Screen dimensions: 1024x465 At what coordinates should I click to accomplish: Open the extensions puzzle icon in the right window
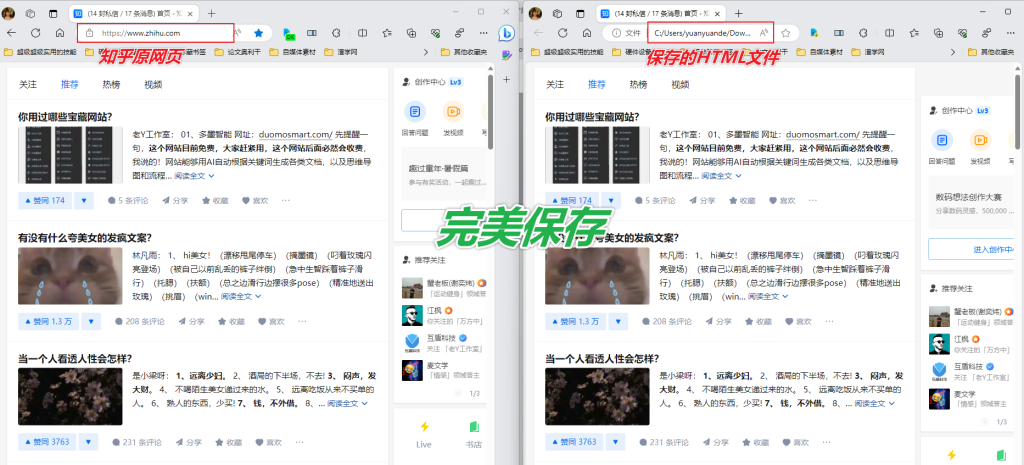pyautogui.click(x=863, y=33)
